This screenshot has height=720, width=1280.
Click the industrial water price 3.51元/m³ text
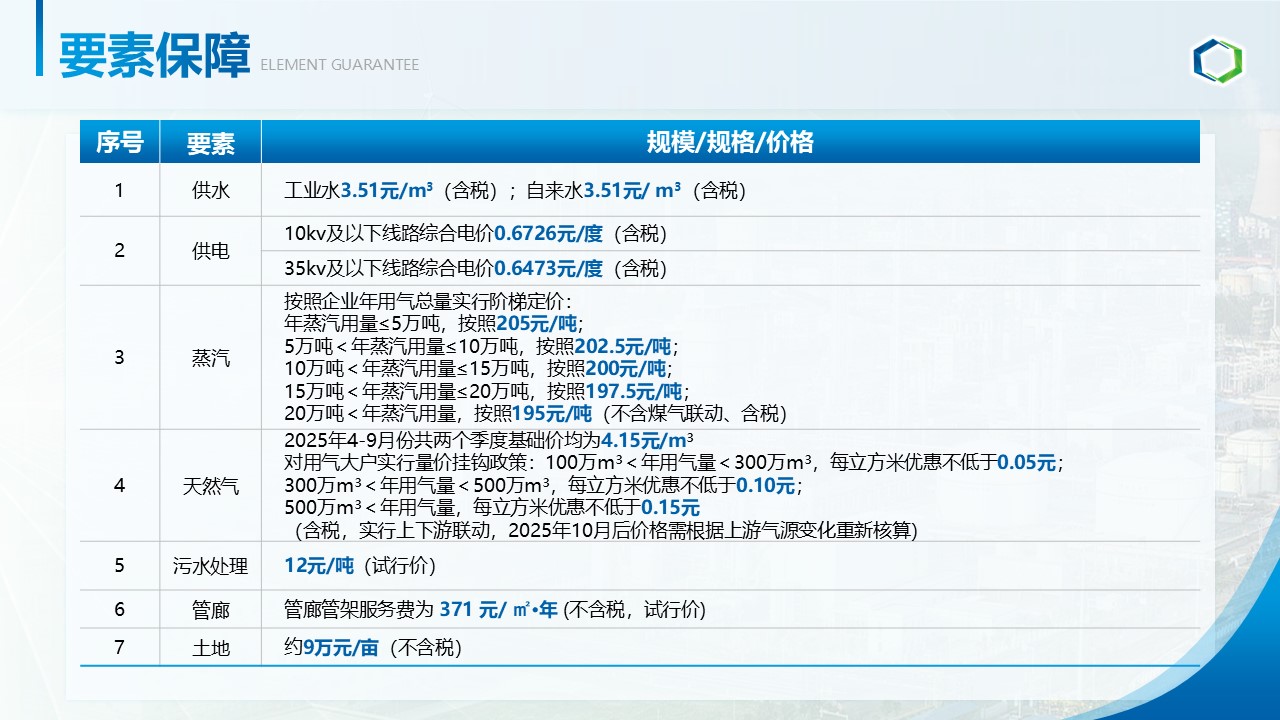pos(387,190)
